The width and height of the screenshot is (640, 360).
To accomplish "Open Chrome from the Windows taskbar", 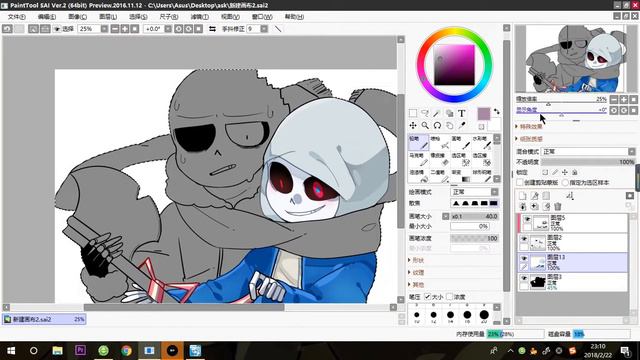I will 126,350.
